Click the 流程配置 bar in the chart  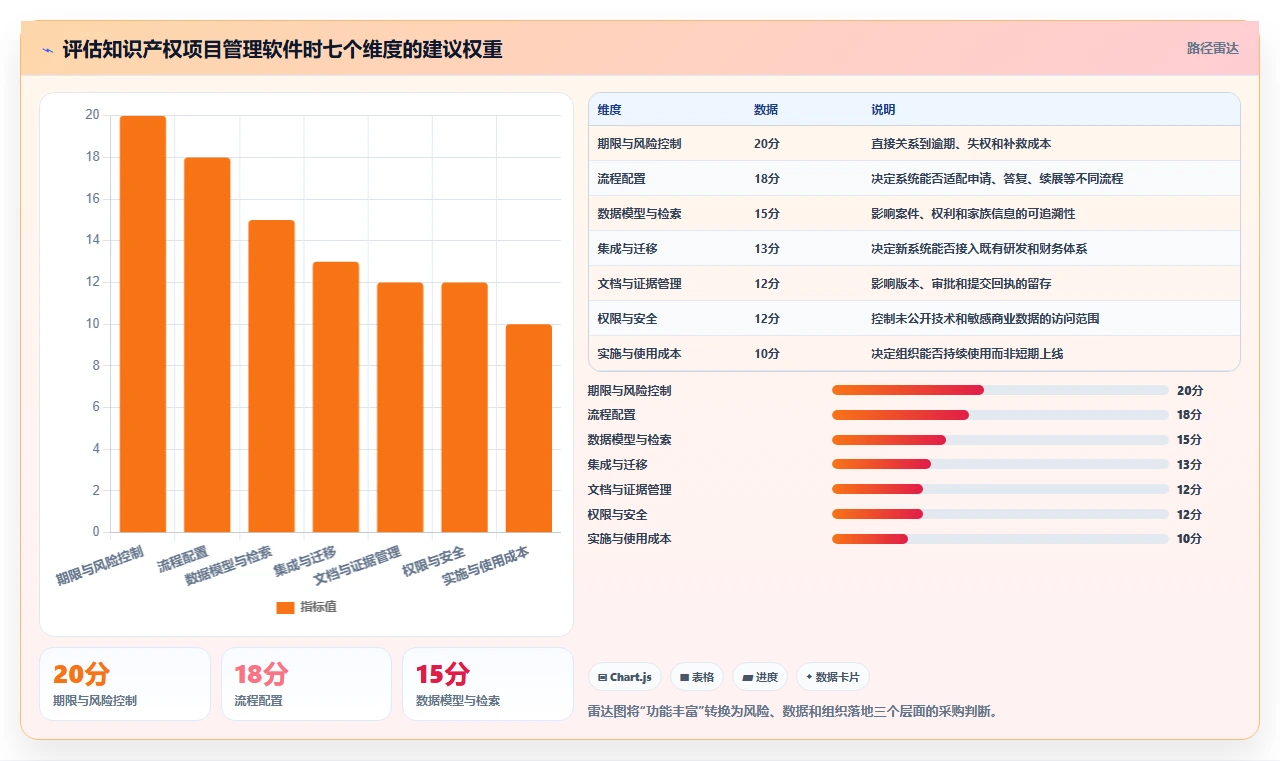(x=207, y=345)
